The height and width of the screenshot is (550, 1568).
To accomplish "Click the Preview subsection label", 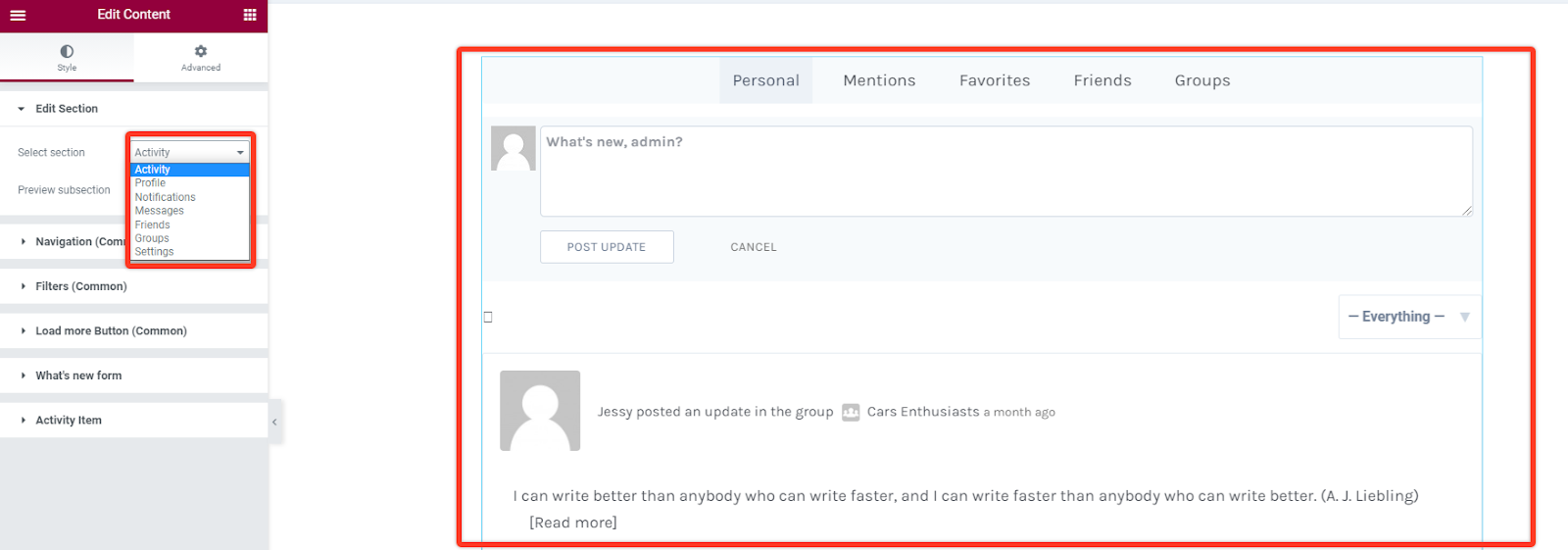I will point(64,190).
